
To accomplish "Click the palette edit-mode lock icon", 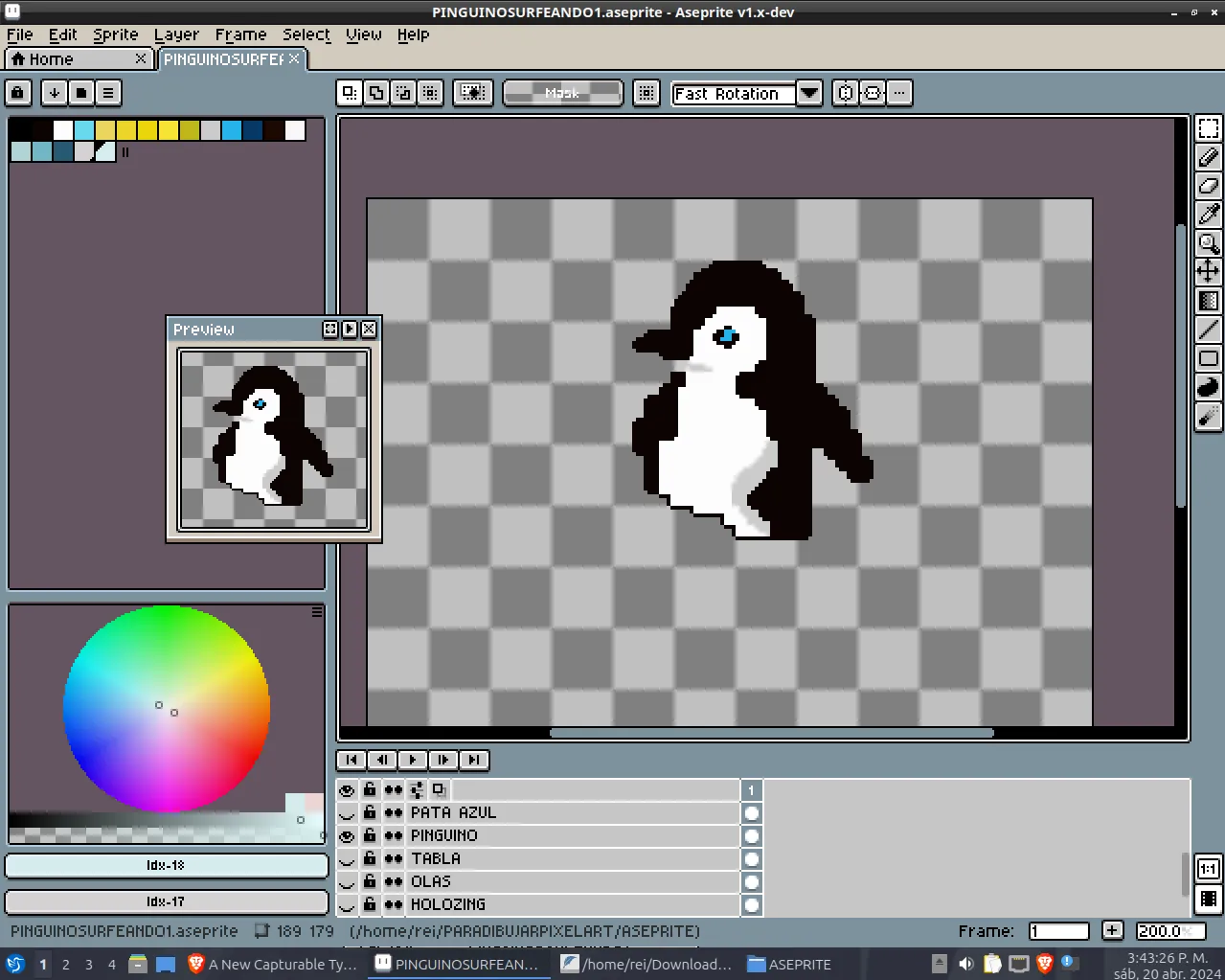I will (x=18, y=93).
